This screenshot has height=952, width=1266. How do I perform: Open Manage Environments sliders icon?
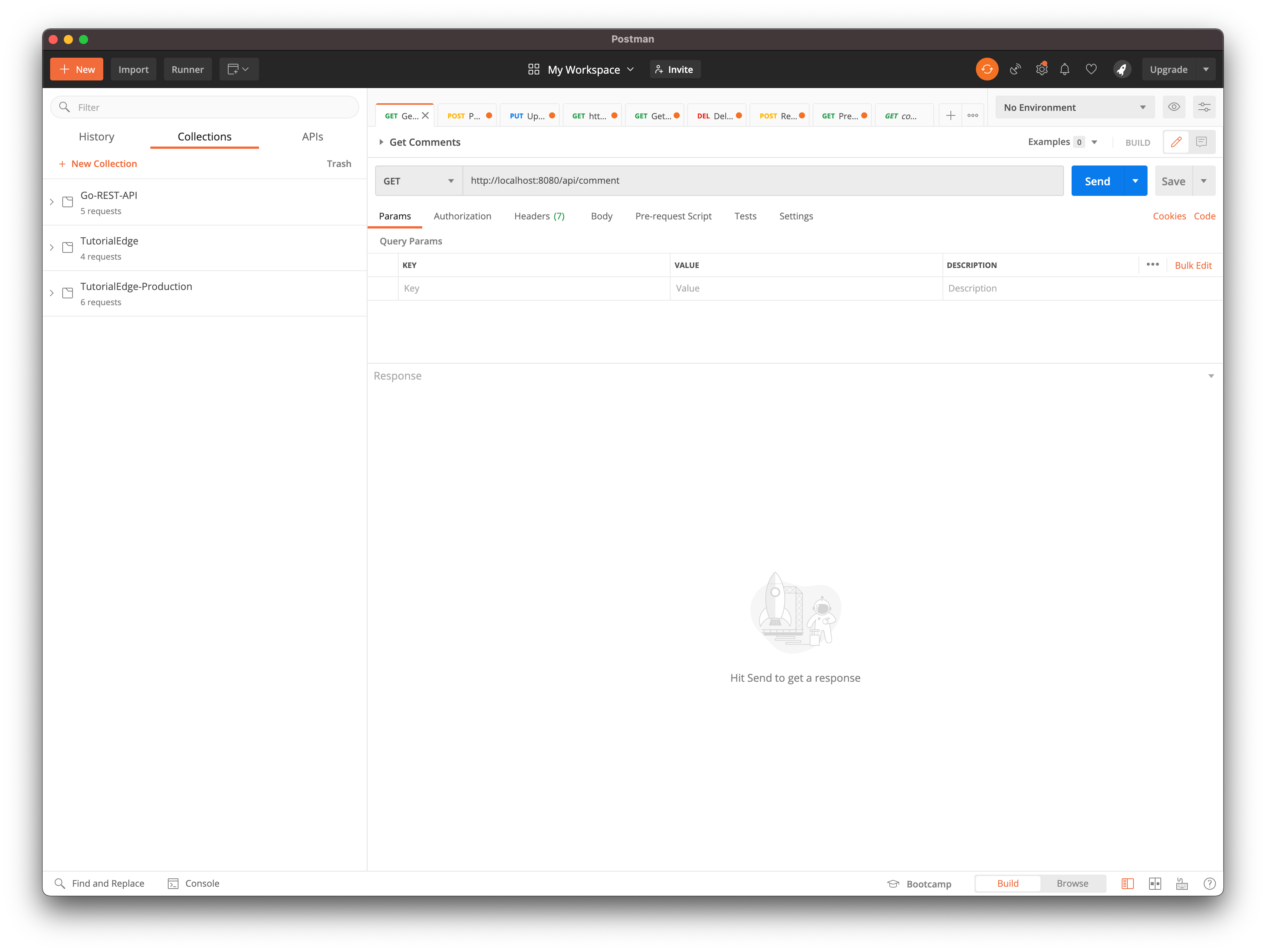click(x=1204, y=107)
